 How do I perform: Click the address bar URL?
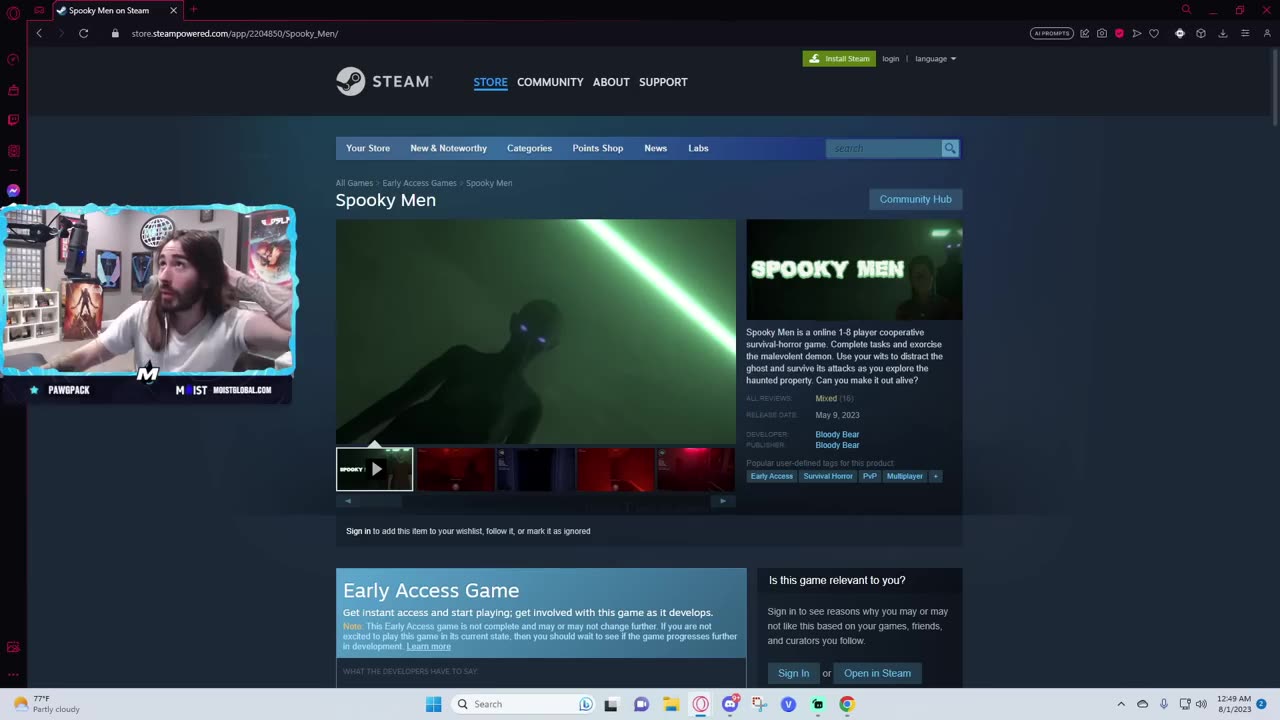click(235, 33)
